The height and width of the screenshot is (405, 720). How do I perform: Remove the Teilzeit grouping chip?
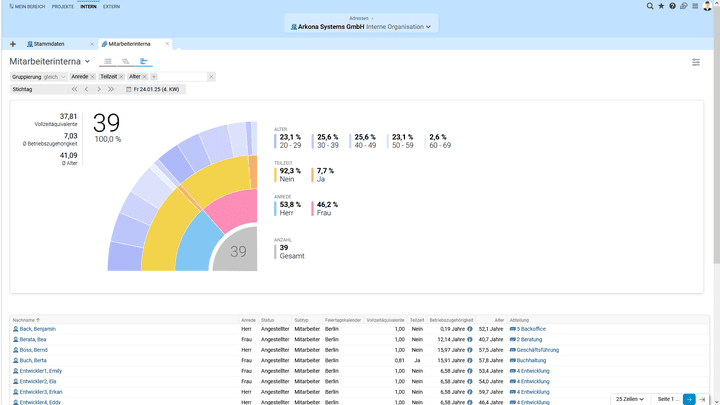(121, 77)
